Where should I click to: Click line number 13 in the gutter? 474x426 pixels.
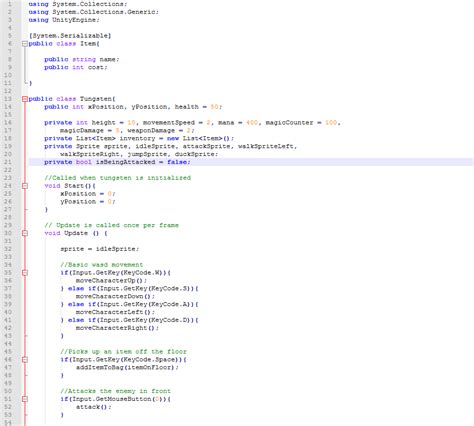[8, 99]
